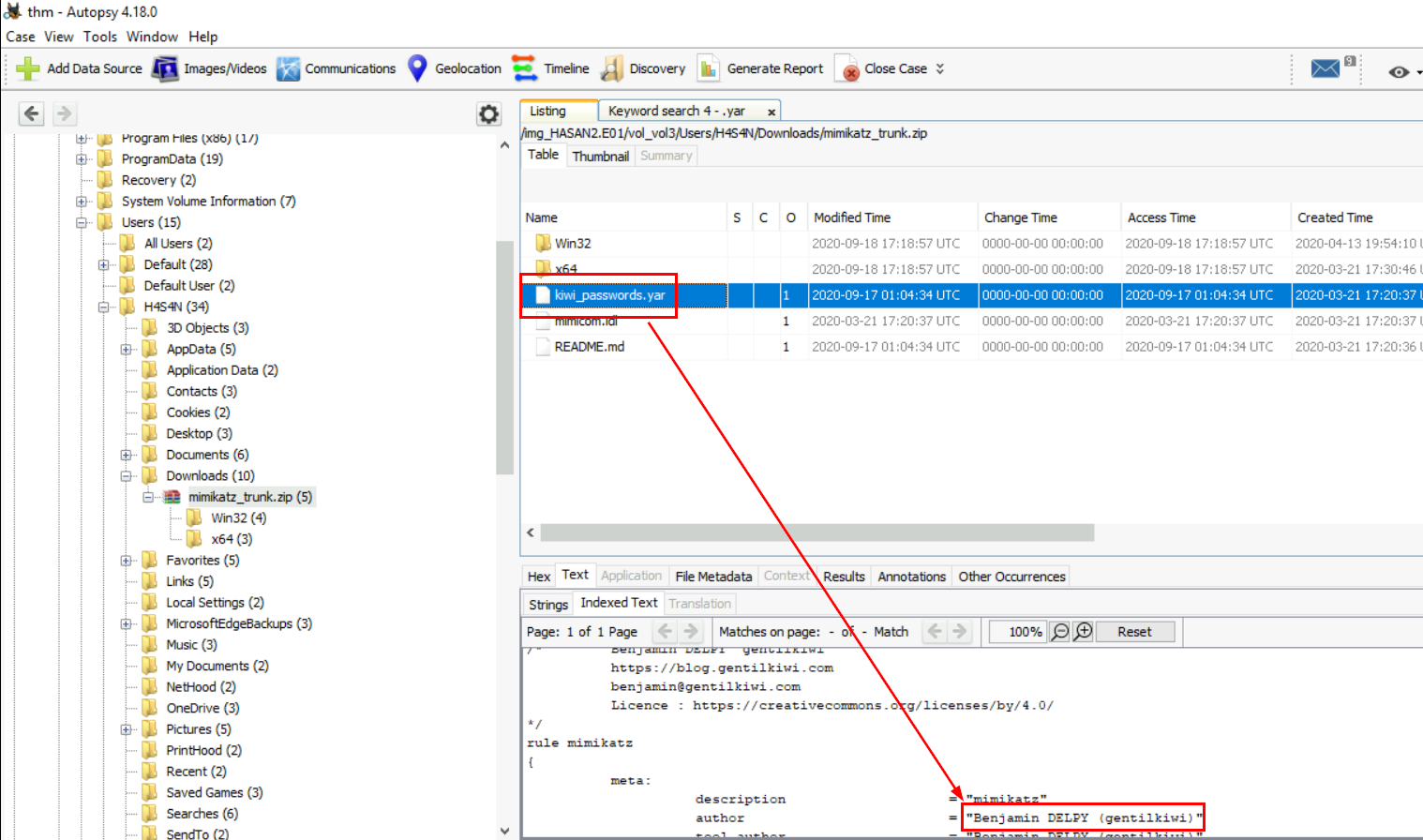Open the Tools menu
Viewport: 1423px width, 840px height.
point(99,37)
